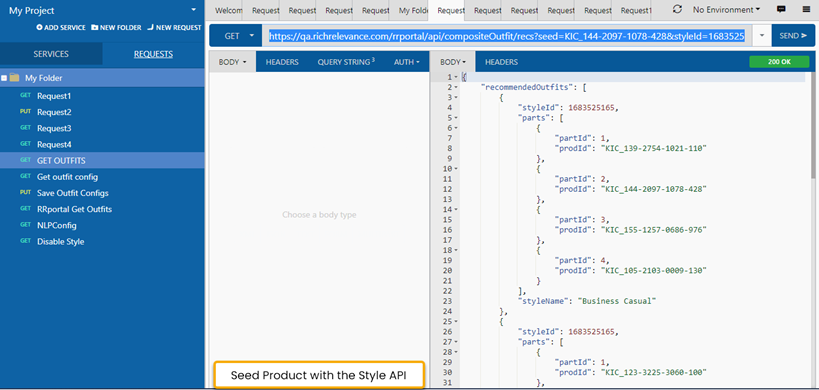Expand the No Environment dropdown
This screenshot has width=819, height=390.
(x=726, y=9)
